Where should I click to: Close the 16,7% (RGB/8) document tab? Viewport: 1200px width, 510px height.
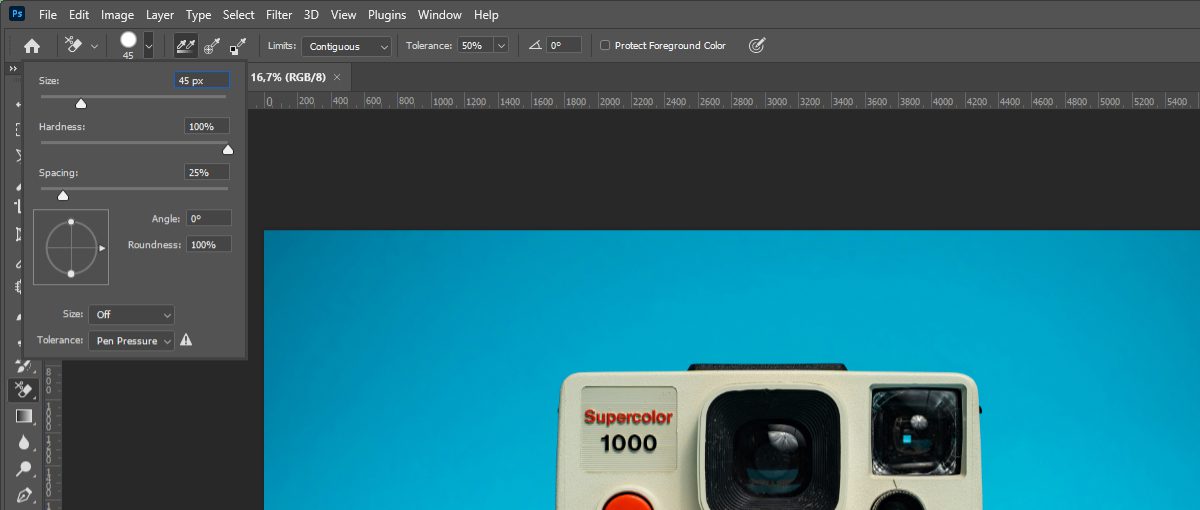click(x=337, y=77)
